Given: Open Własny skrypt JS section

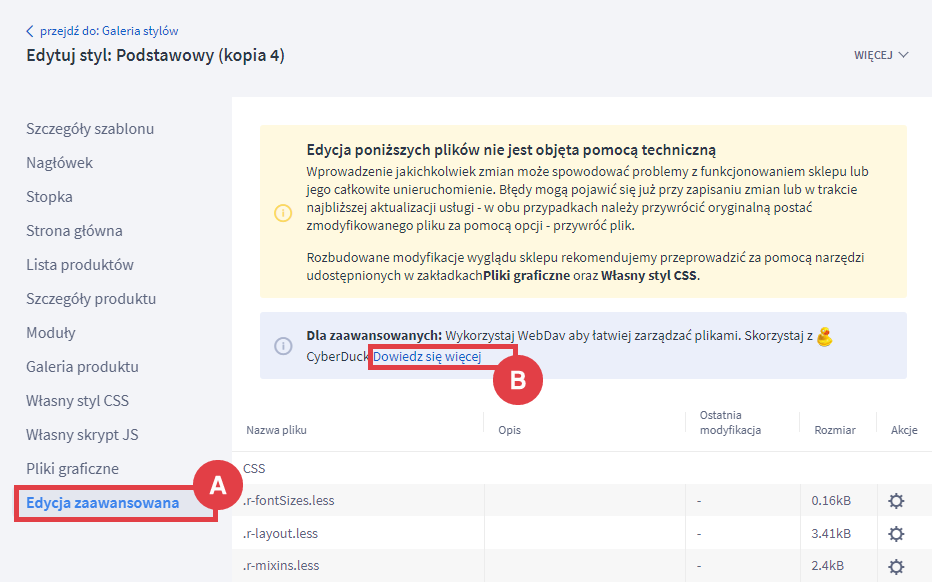Looking at the screenshot, I should (x=81, y=435).
